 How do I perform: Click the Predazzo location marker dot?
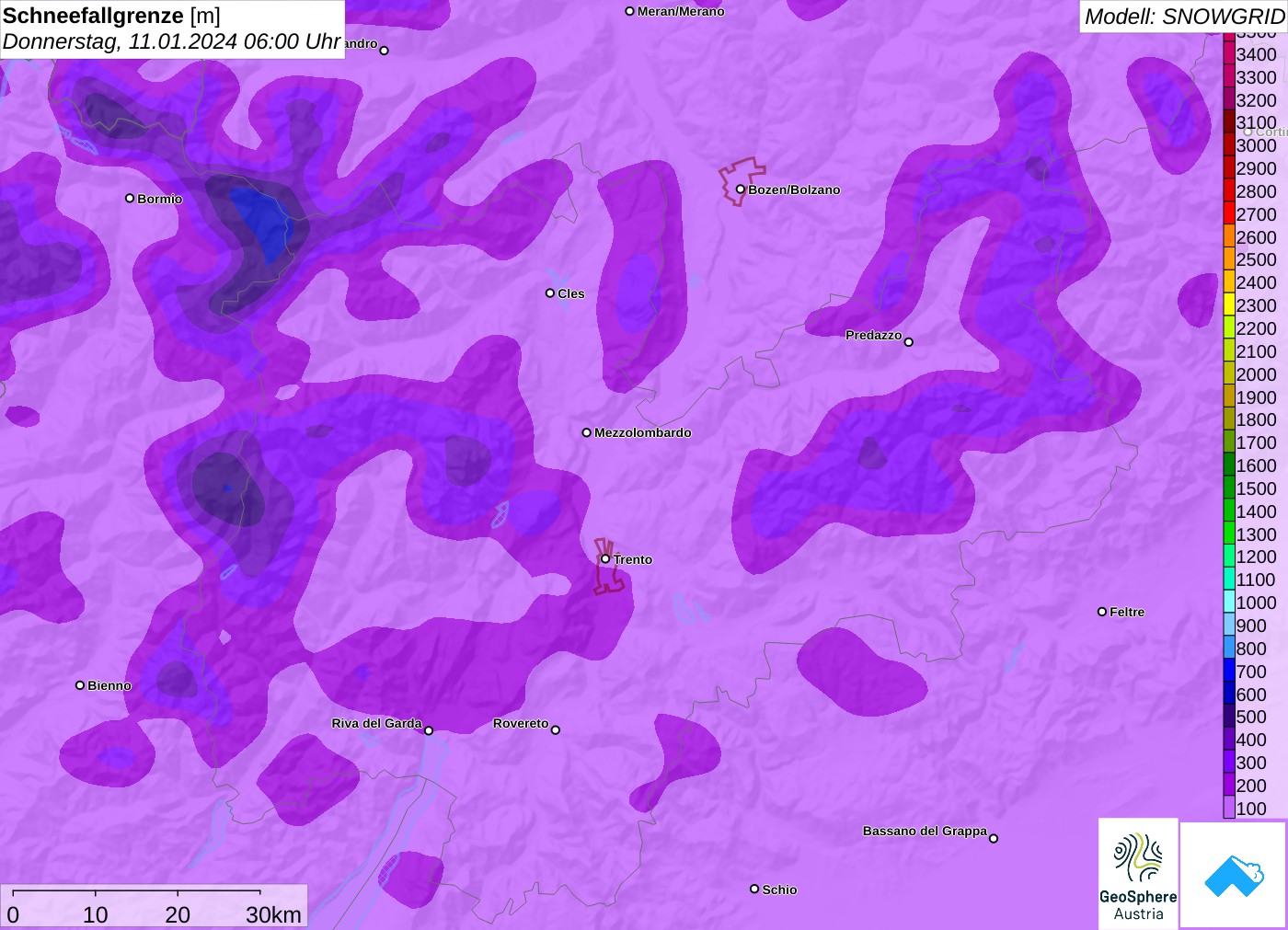(x=909, y=342)
